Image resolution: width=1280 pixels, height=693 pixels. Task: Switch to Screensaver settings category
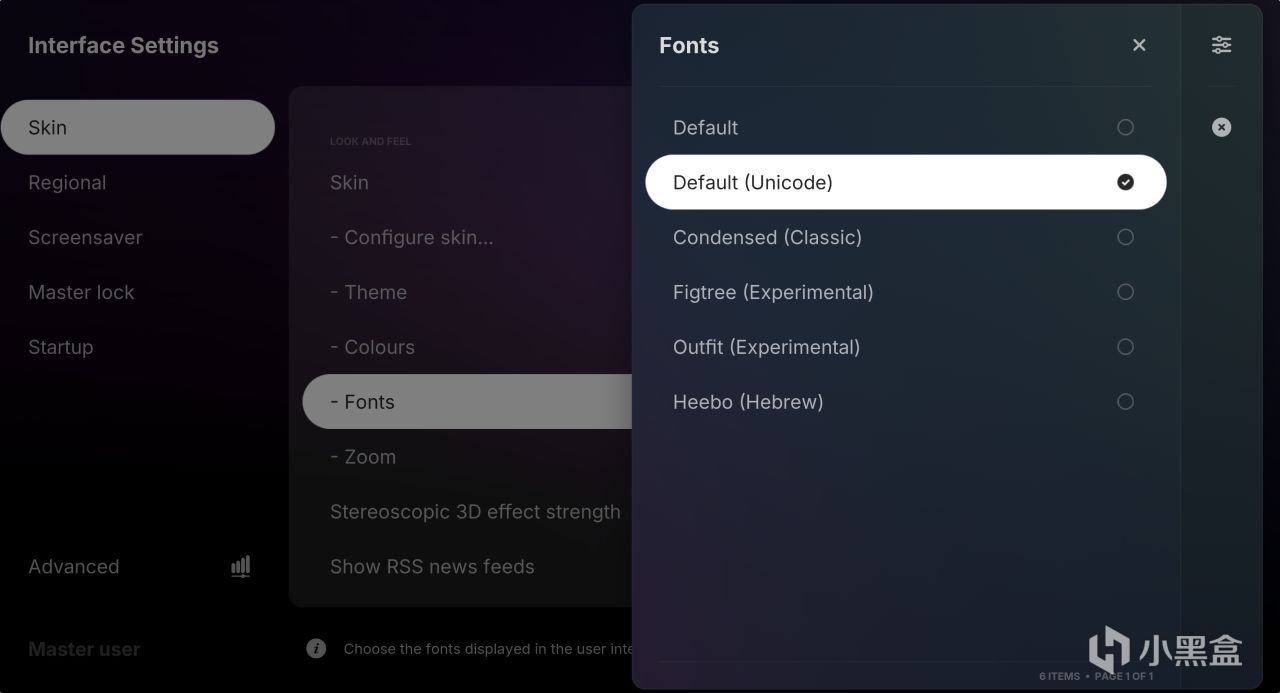pyautogui.click(x=138, y=237)
